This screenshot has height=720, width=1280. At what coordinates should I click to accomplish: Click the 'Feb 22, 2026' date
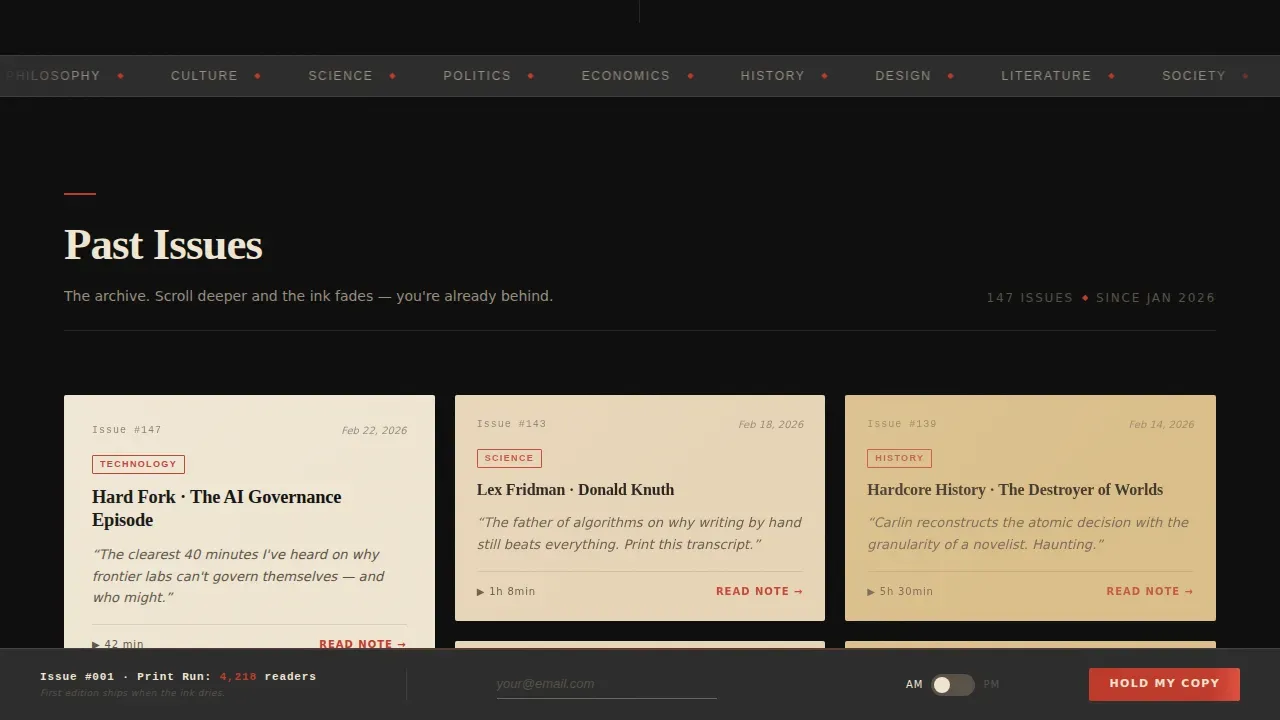(x=374, y=431)
